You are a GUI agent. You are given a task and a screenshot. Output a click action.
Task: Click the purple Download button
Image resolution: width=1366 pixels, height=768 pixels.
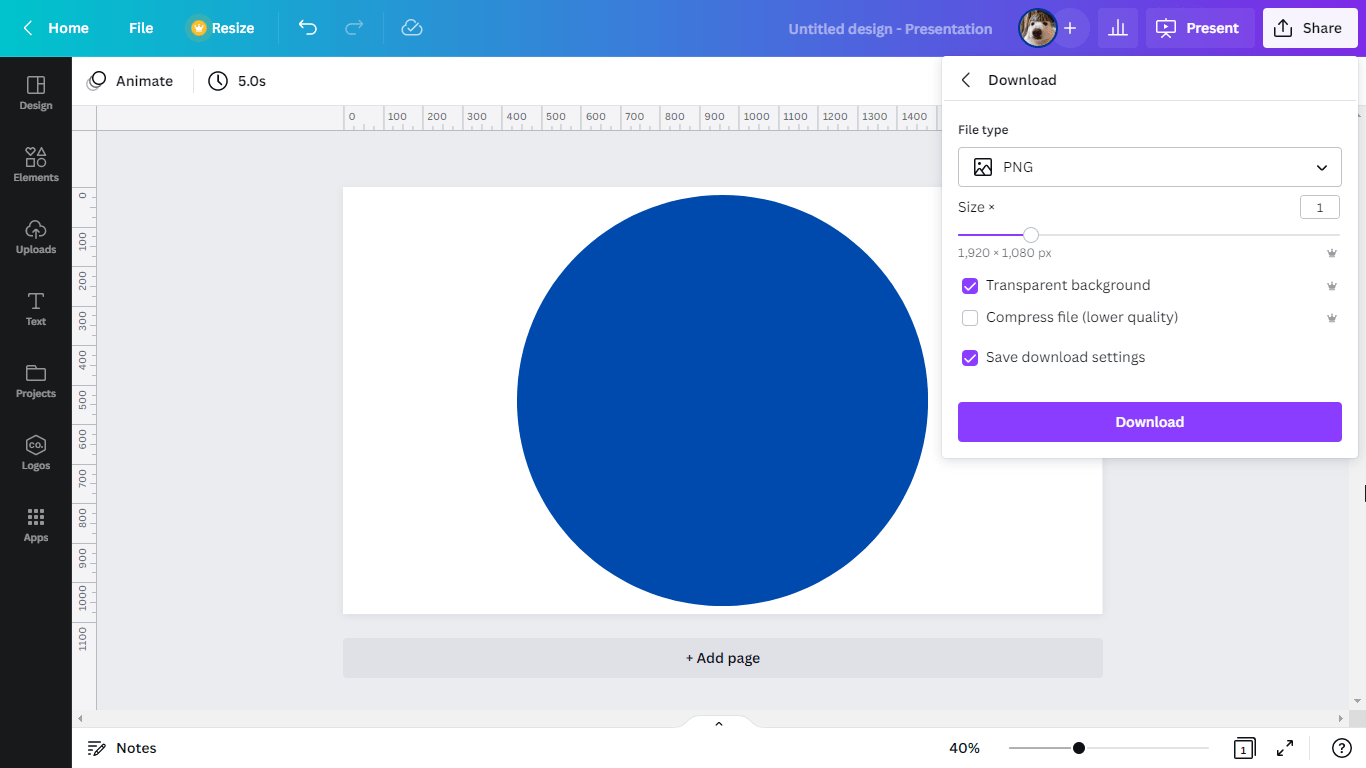point(1148,421)
